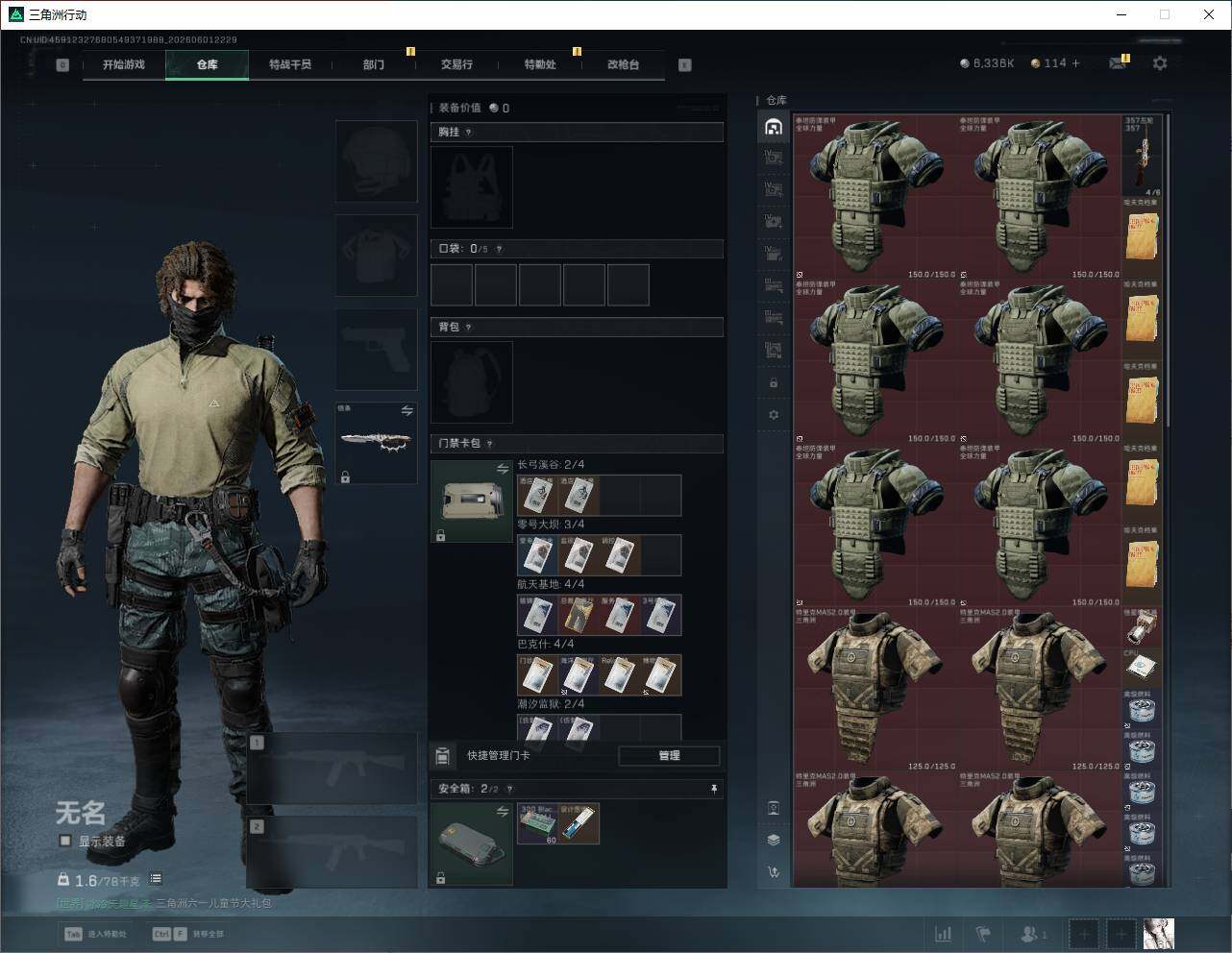This screenshot has width=1232, height=953.
Task: Click the 6,336K currency balance
Action: [x=987, y=63]
